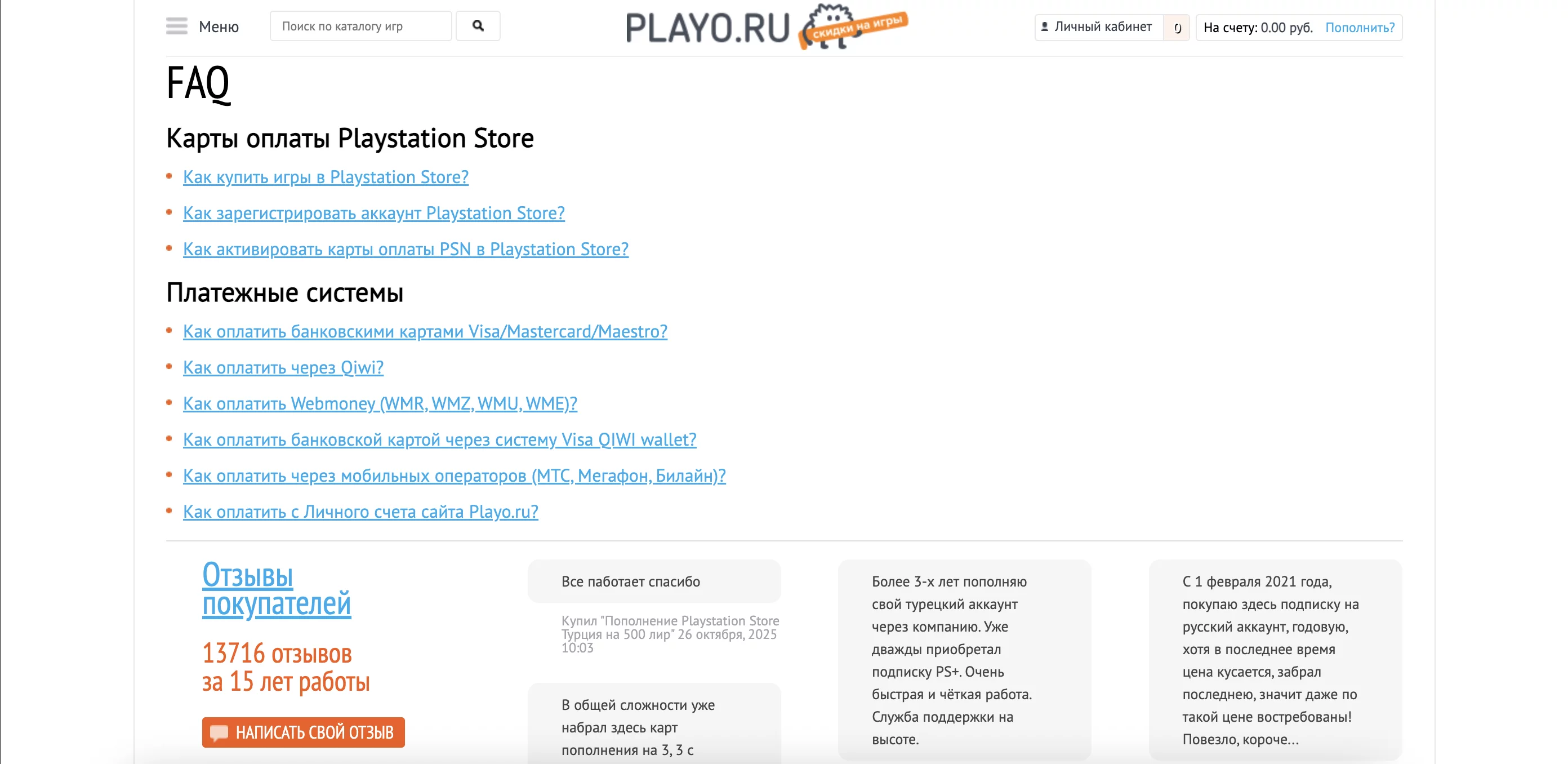The height and width of the screenshot is (764, 1568).
Task: Click the user icon in Личный кабинет
Action: [1045, 27]
